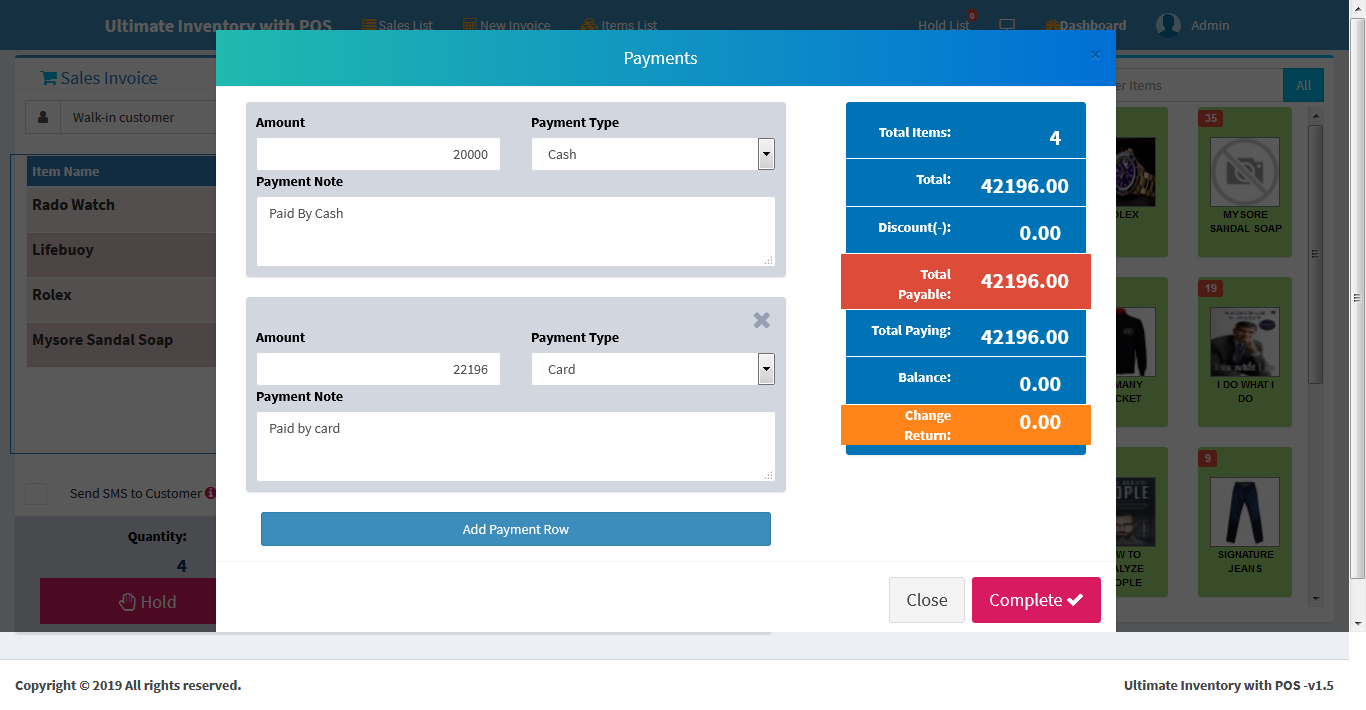Click the customer person icon beside Walk-in customer
The height and width of the screenshot is (710, 1366).
click(43, 117)
